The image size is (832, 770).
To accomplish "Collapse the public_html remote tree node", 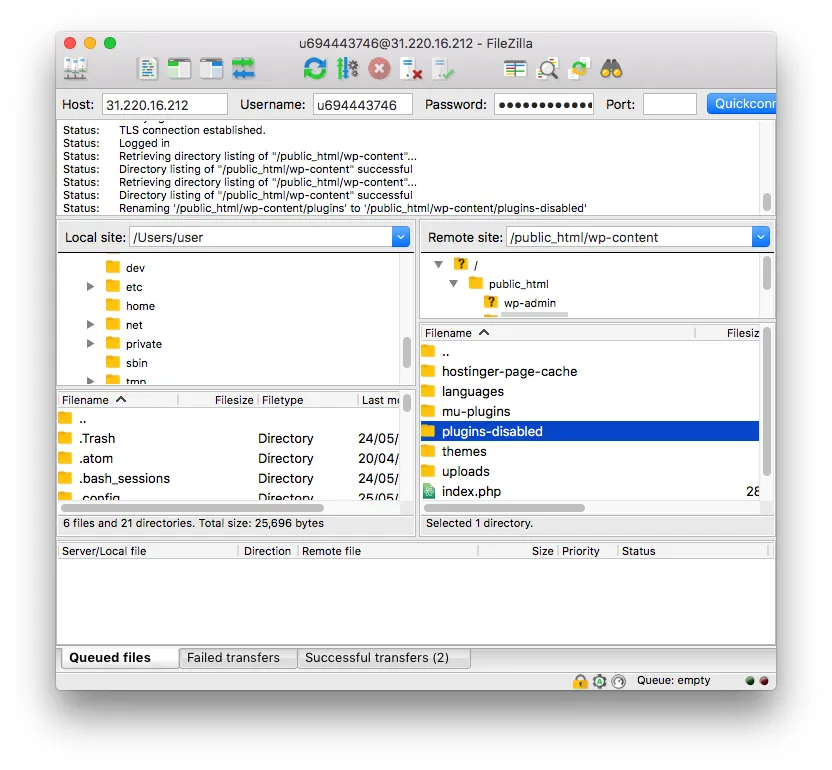I will (x=454, y=283).
